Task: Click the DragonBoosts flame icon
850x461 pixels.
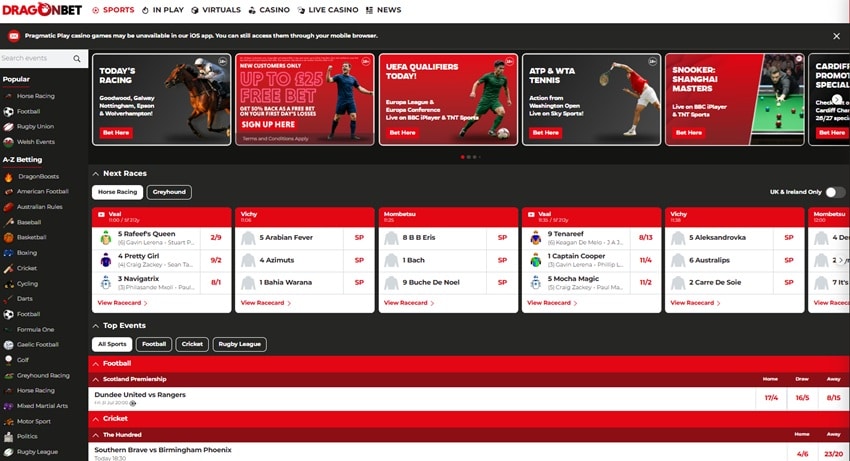Action: [8, 176]
